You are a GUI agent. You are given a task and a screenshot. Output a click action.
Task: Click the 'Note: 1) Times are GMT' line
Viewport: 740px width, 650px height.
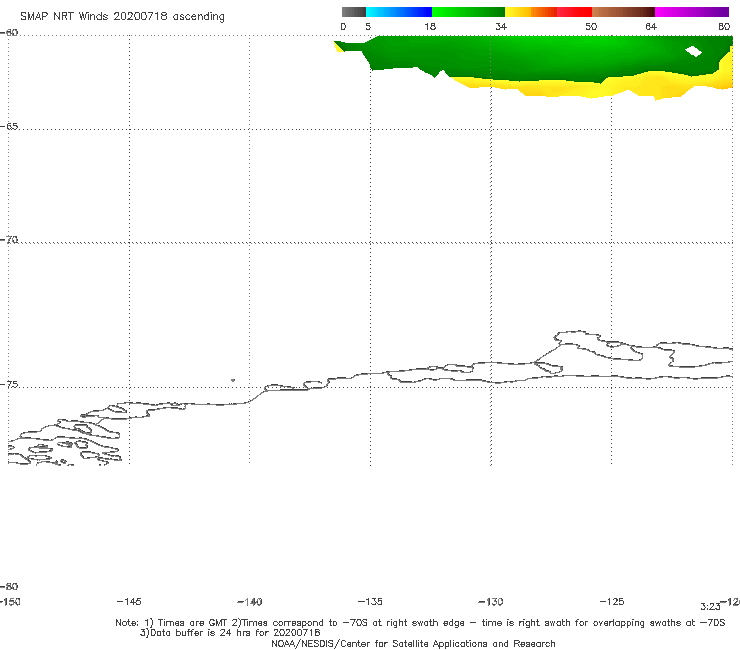(x=420, y=623)
